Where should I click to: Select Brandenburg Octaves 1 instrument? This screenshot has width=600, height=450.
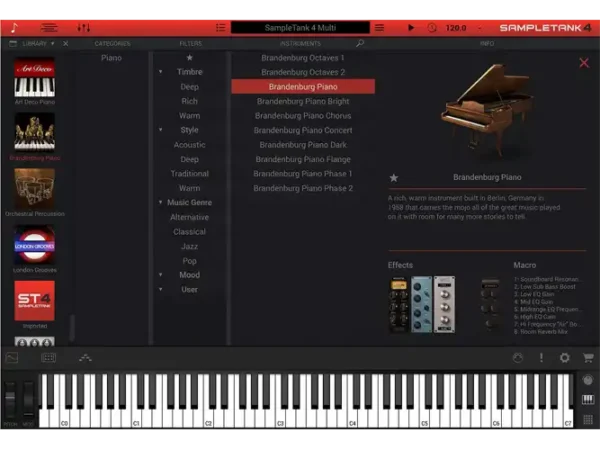coord(303,58)
